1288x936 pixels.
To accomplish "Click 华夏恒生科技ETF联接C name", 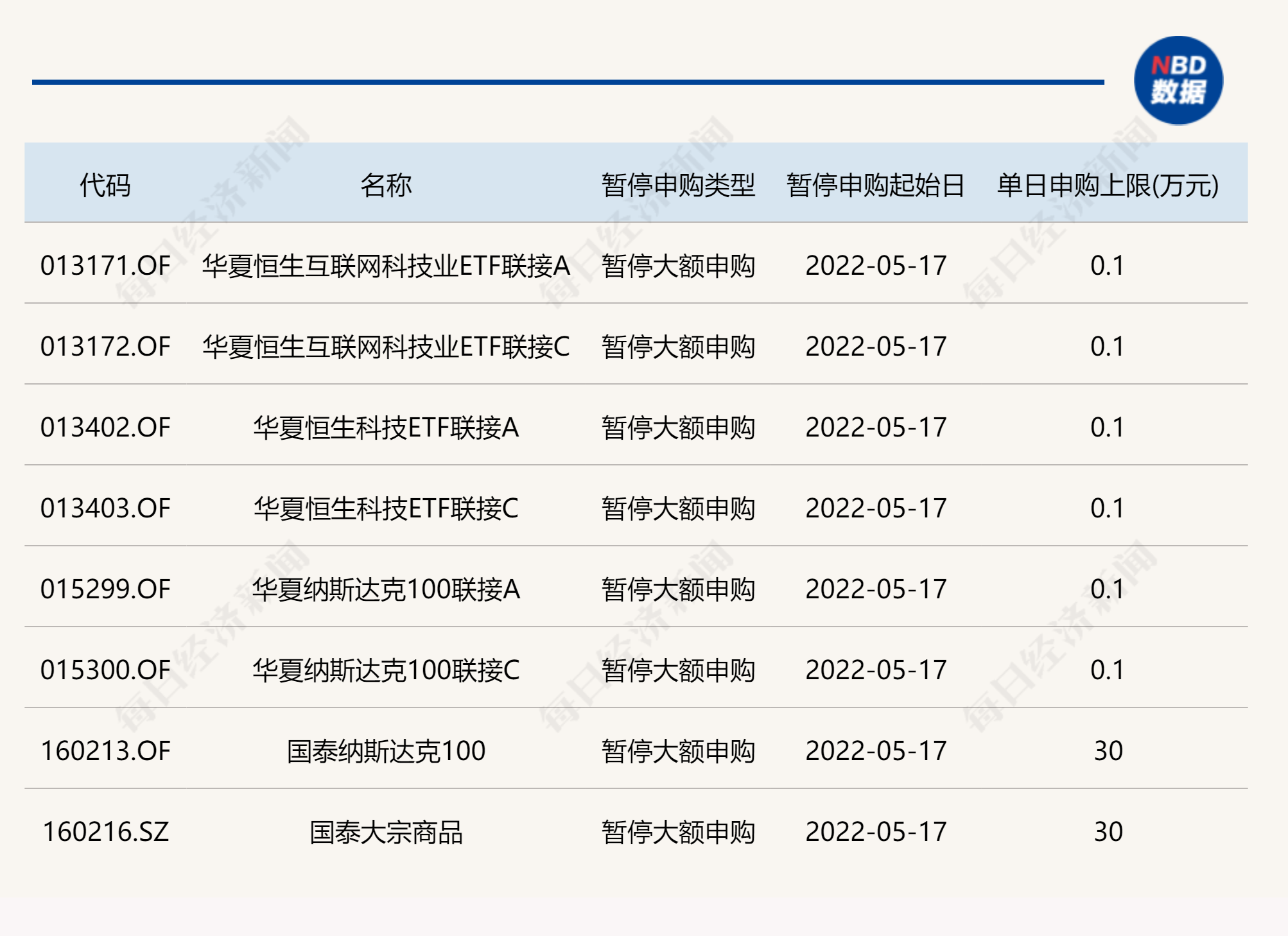I will (386, 508).
